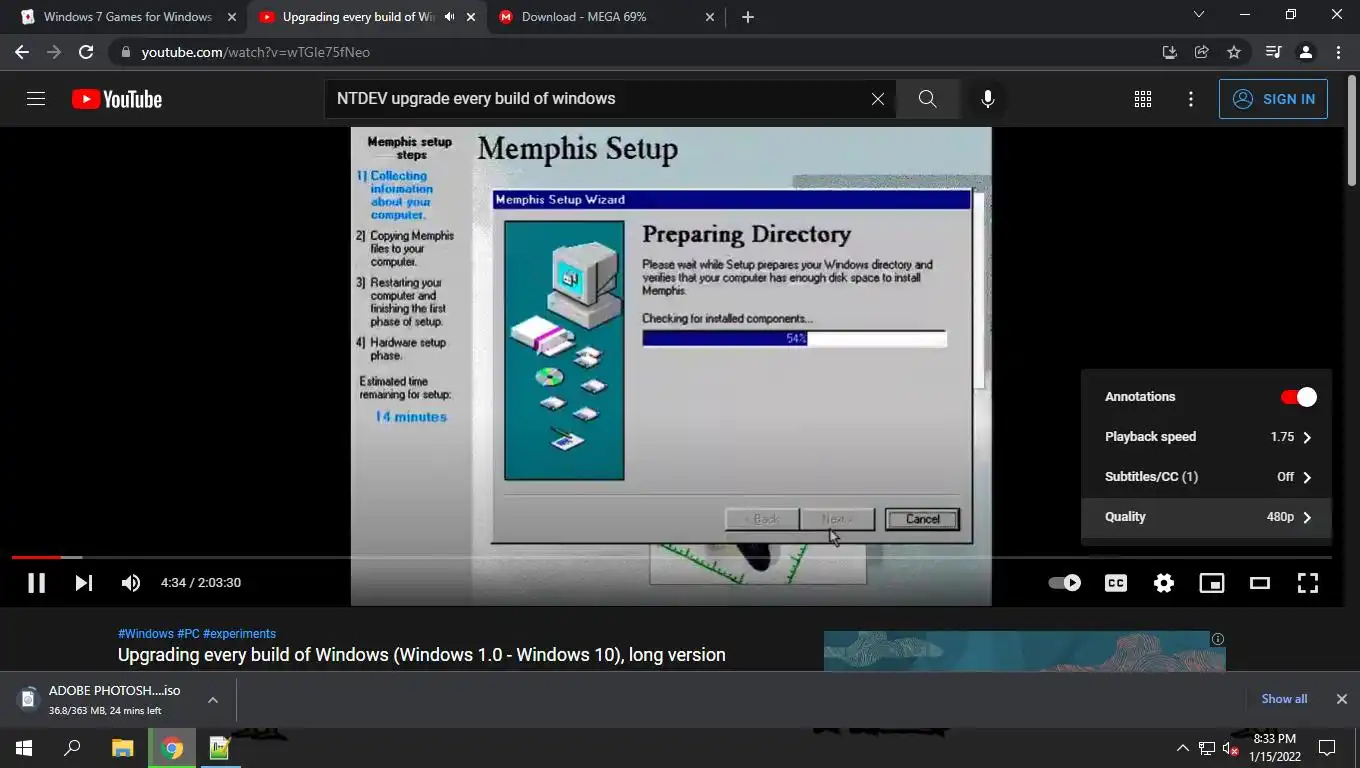Open media controls icon in Chrome toolbar
Screen dimensions: 1360x768
coord(1273,52)
